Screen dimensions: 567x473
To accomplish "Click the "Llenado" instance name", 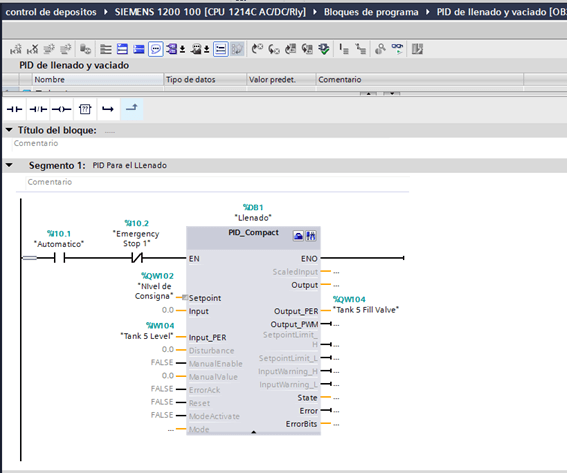I will click(253, 218).
